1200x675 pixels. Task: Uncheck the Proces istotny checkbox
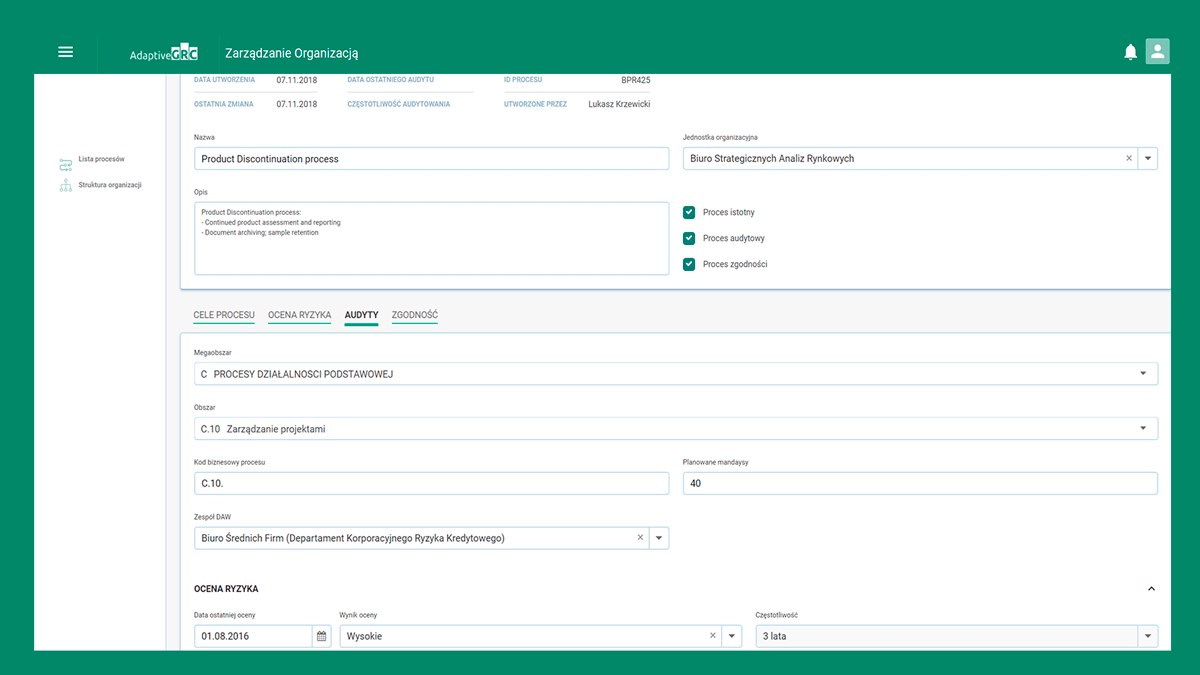click(689, 212)
